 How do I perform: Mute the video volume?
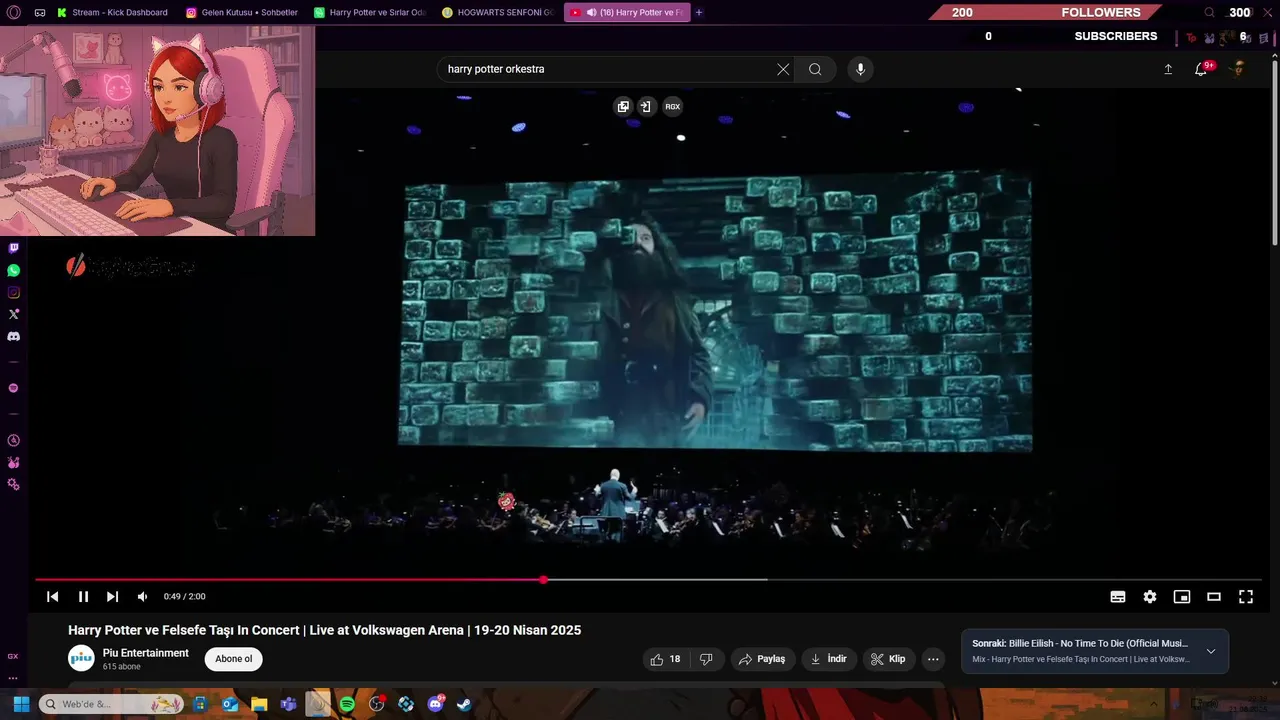pyautogui.click(x=142, y=596)
